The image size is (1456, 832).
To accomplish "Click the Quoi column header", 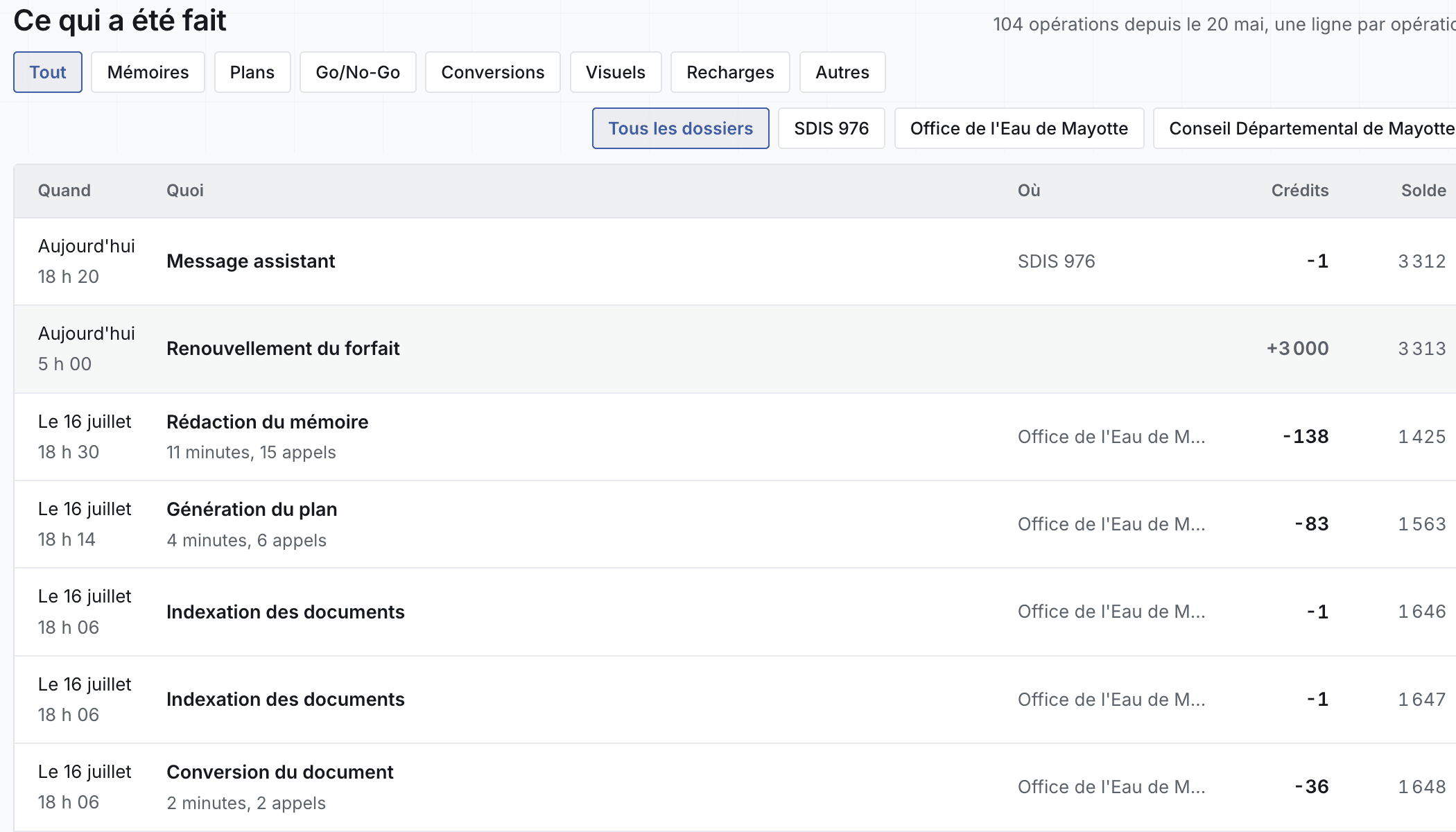I will tap(185, 191).
